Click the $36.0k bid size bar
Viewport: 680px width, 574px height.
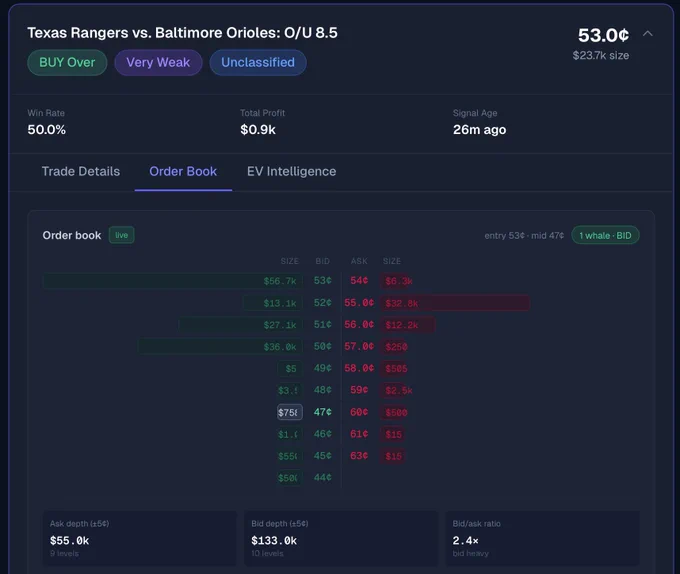(220, 347)
